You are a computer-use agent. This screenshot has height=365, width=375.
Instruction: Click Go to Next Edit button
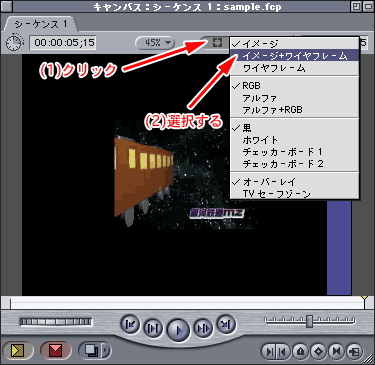[x=226, y=324]
